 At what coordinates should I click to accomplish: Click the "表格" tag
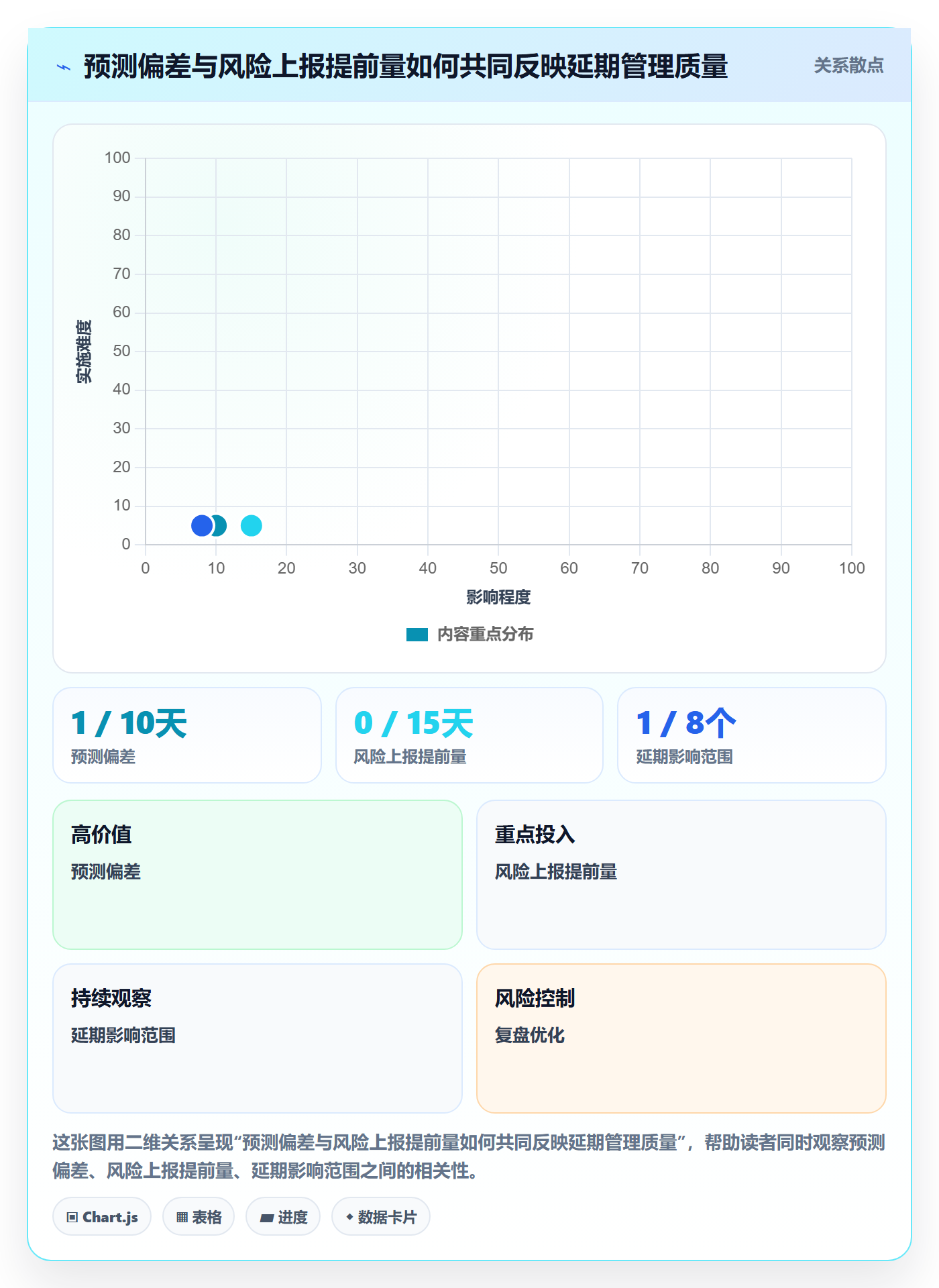tap(199, 1217)
